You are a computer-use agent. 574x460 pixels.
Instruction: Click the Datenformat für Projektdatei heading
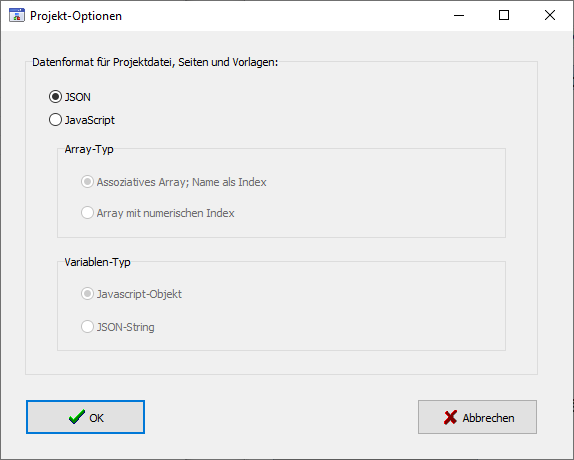tap(155, 62)
